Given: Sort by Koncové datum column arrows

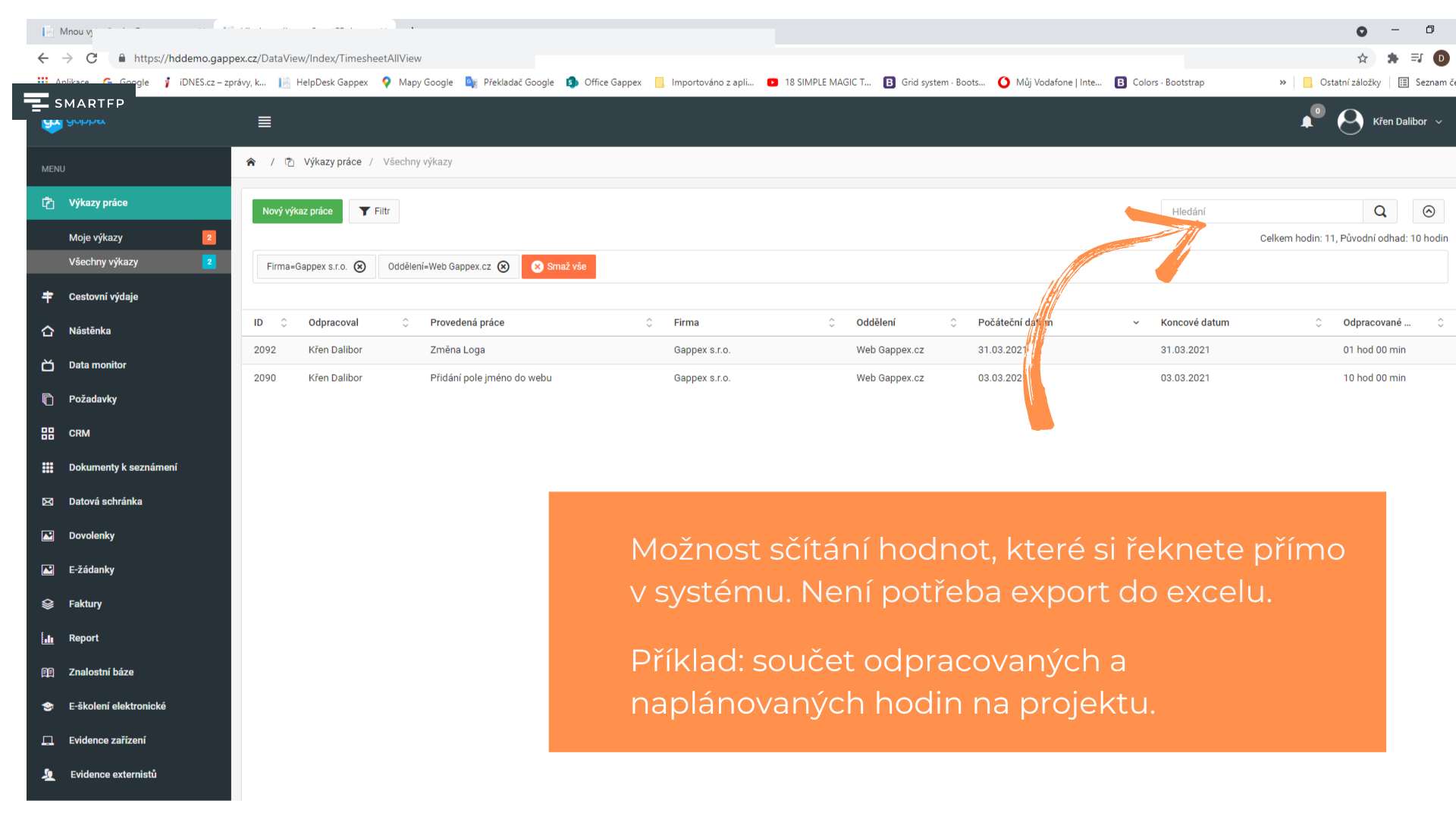Looking at the screenshot, I should coord(1318,323).
